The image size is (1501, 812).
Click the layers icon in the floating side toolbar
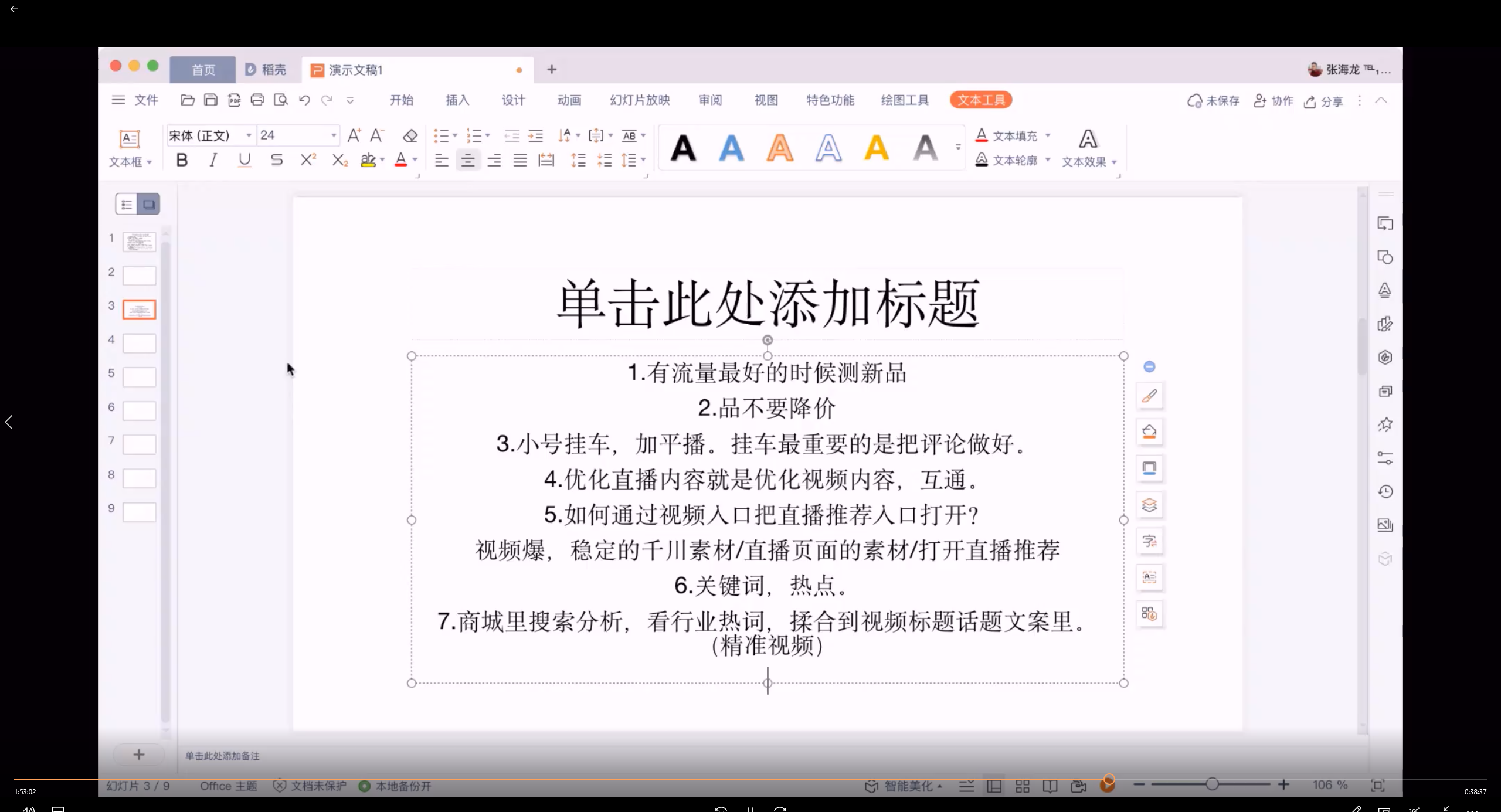[x=1149, y=504]
